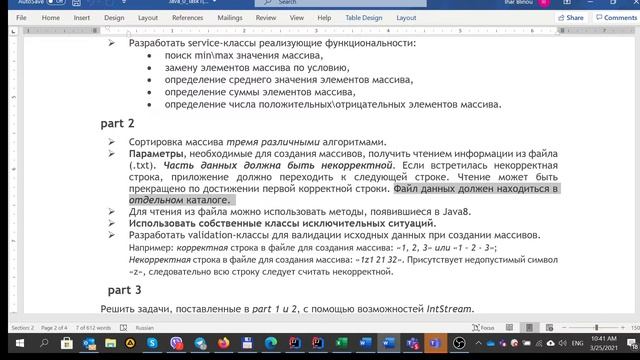Screen dimensions: 640x360
Task: Open the Help ribbon tab
Action: point(324,18)
